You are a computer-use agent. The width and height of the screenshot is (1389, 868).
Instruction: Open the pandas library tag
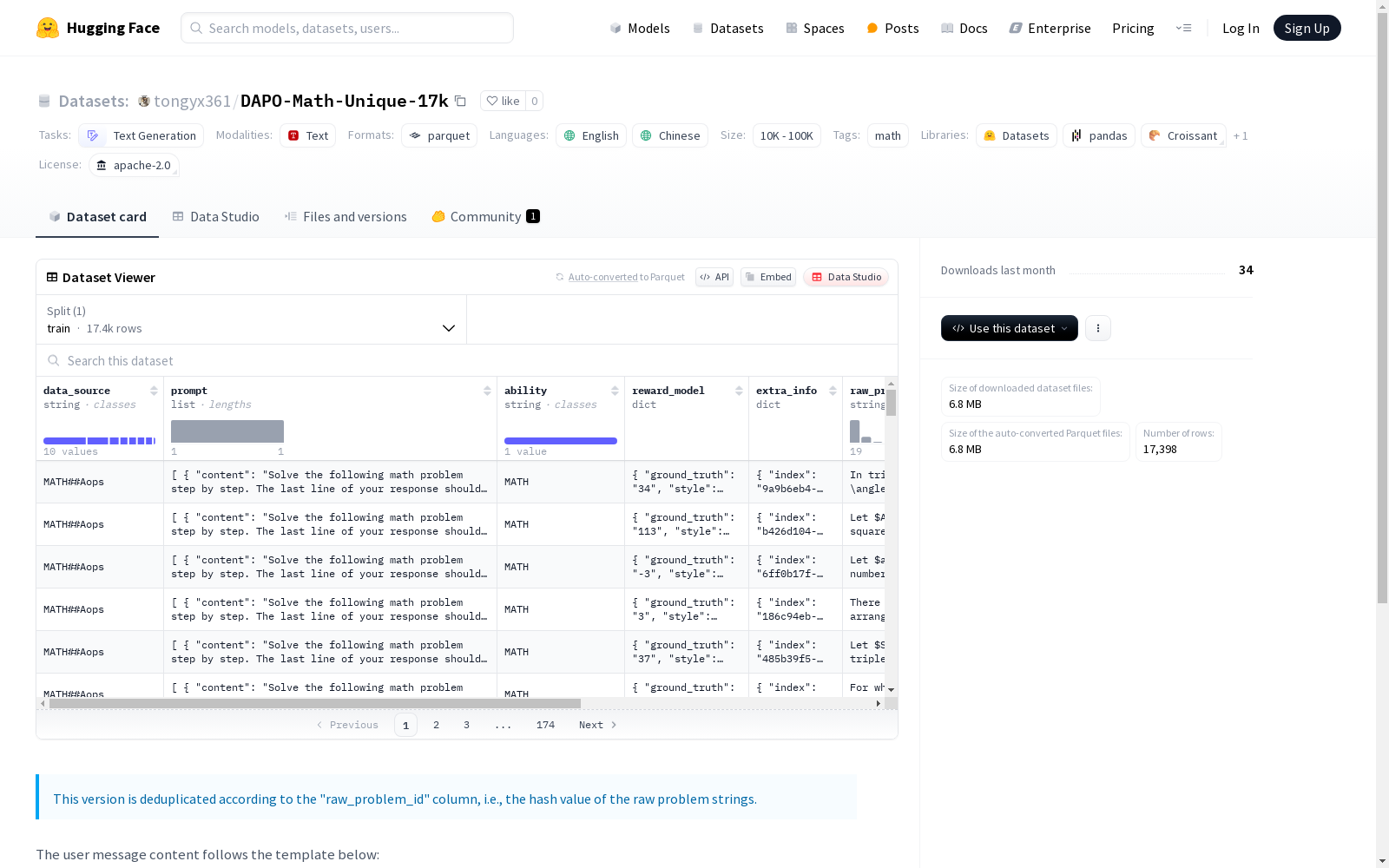[x=1099, y=135]
